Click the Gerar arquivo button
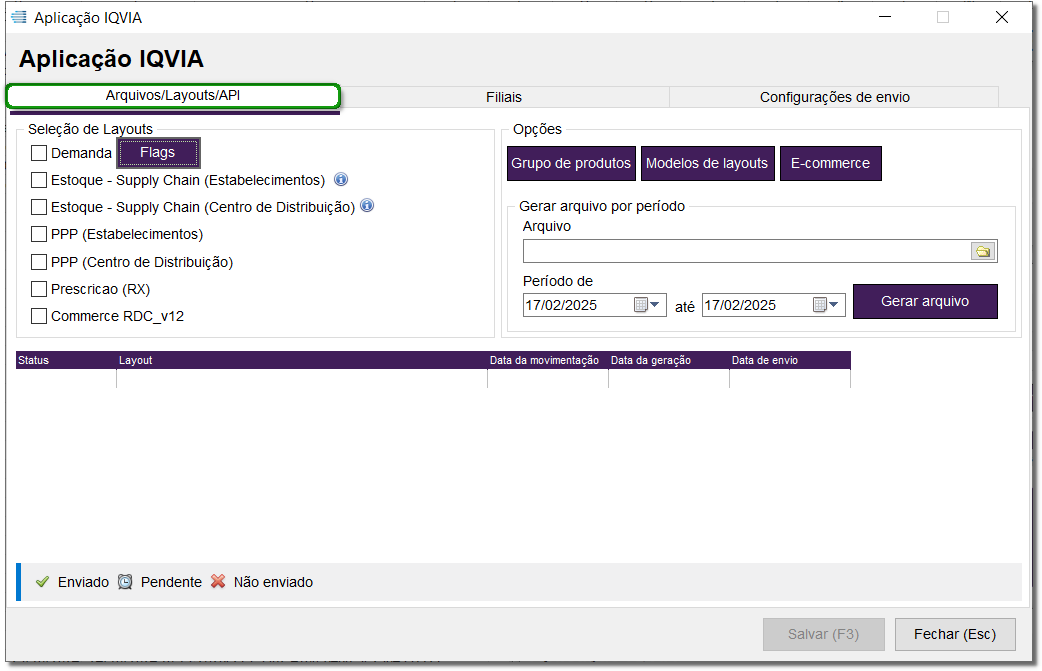The height and width of the screenshot is (671, 1042). tap(925, 302)
